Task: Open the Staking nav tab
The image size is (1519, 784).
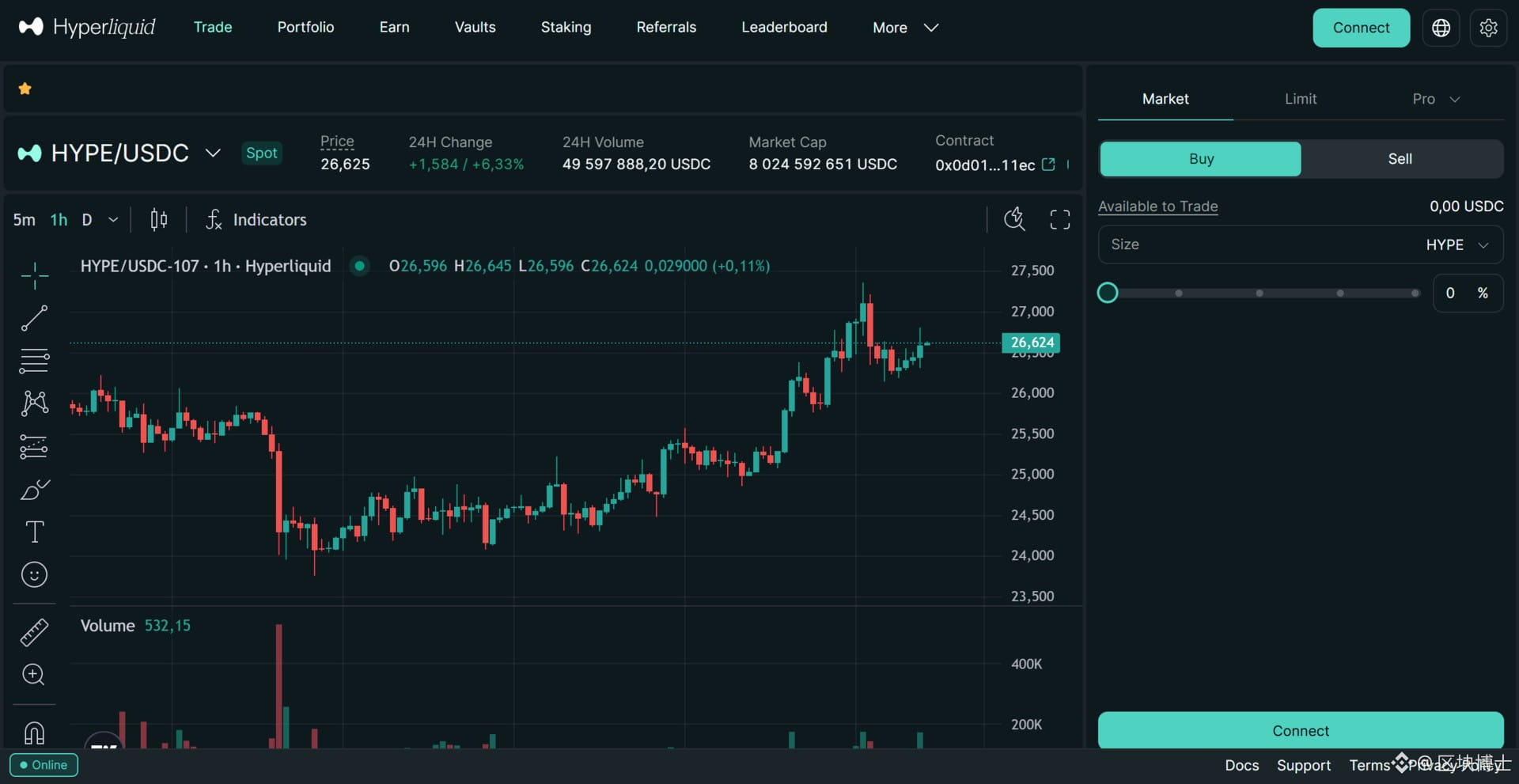Action: point(566,27)
